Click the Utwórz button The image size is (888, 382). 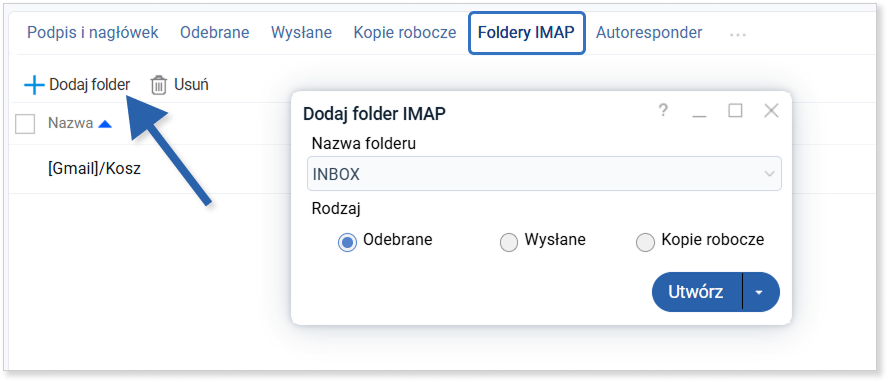(x=697, y=292)
